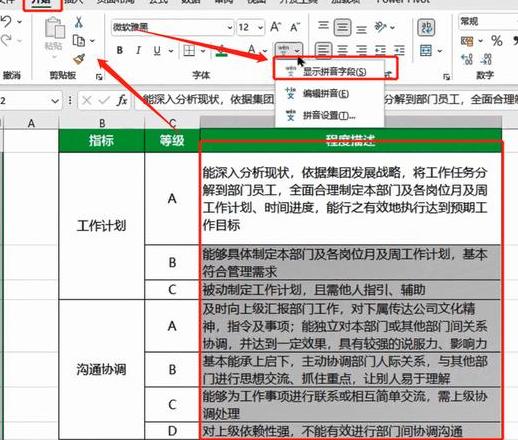Expand the merge cells arrow
This screenshot has width=518, height=440.
(440, 51)
